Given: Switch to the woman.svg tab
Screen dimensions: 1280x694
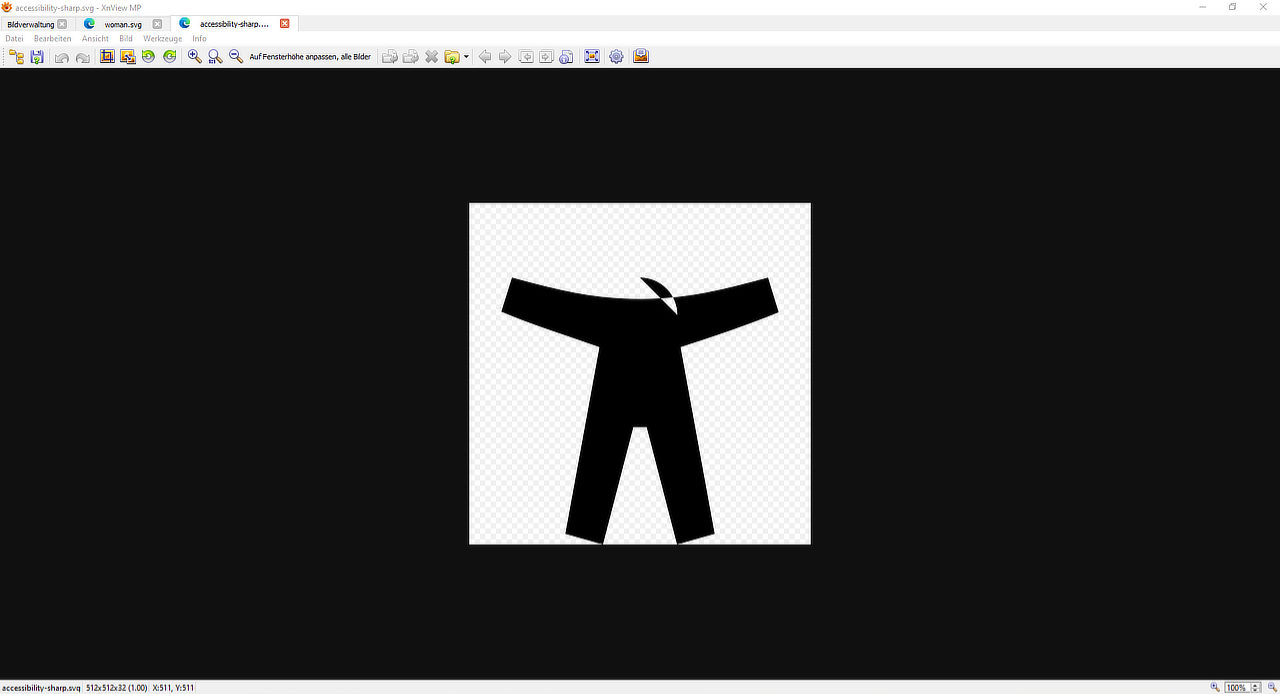Looking at the screenshot, I should [123, 24].
